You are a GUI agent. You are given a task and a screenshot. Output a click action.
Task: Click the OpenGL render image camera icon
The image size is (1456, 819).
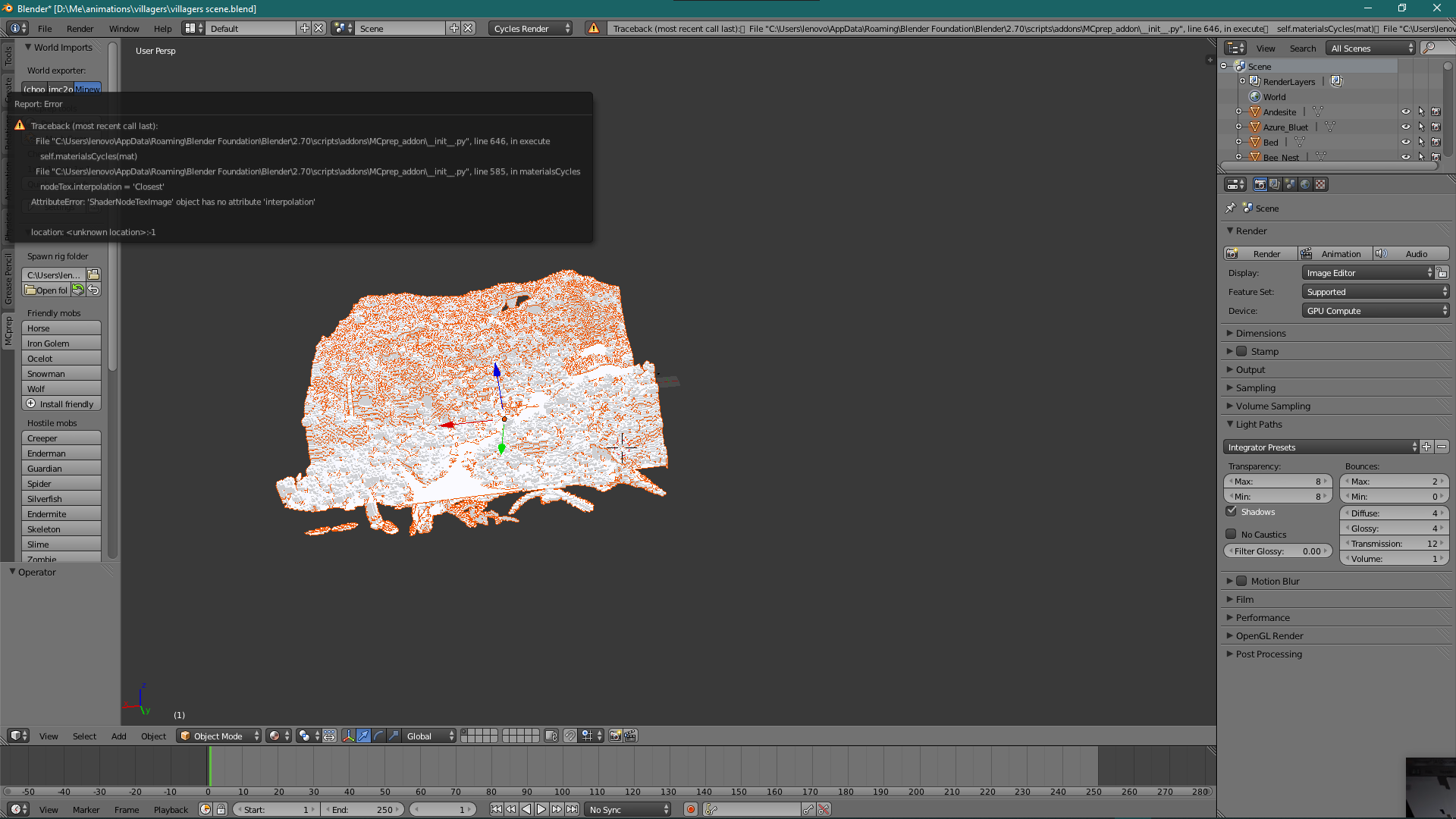tap(616, 736)
